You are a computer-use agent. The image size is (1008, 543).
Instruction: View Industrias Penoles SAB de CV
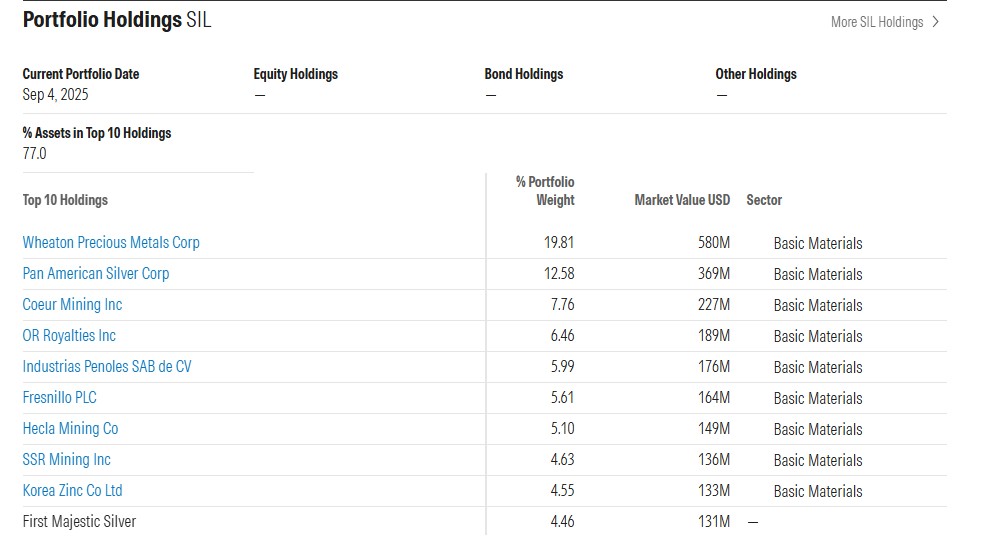(107, 366)
